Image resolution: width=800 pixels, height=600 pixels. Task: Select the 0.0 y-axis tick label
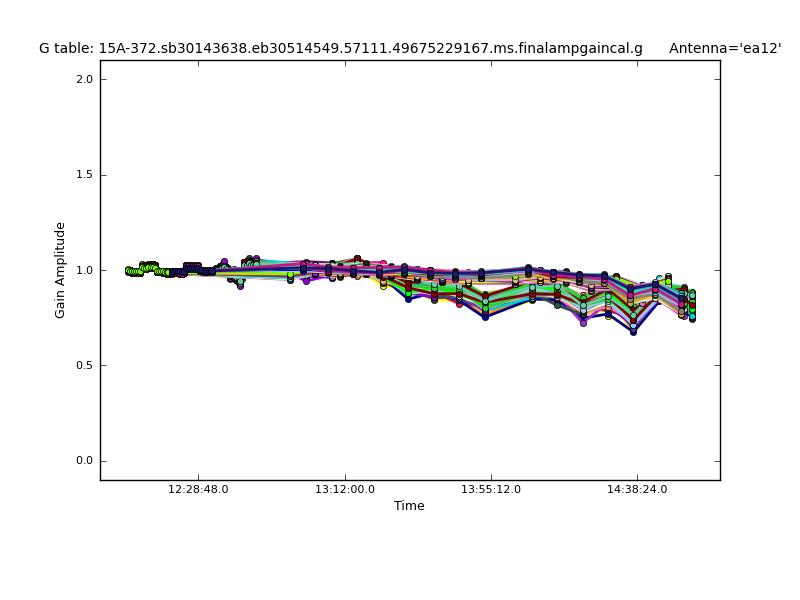point(82,461)
